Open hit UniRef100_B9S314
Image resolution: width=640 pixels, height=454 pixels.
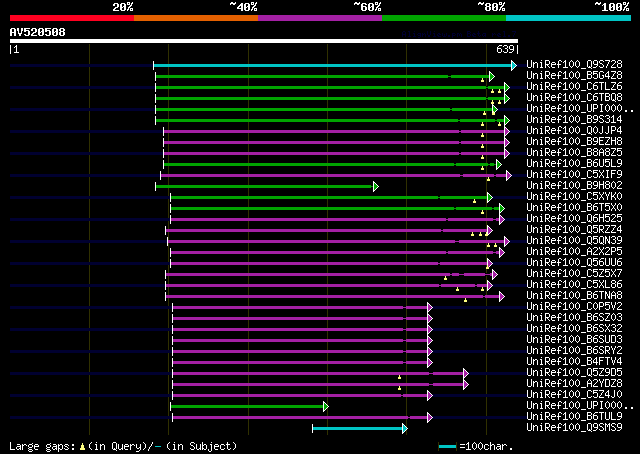point(574,120)
